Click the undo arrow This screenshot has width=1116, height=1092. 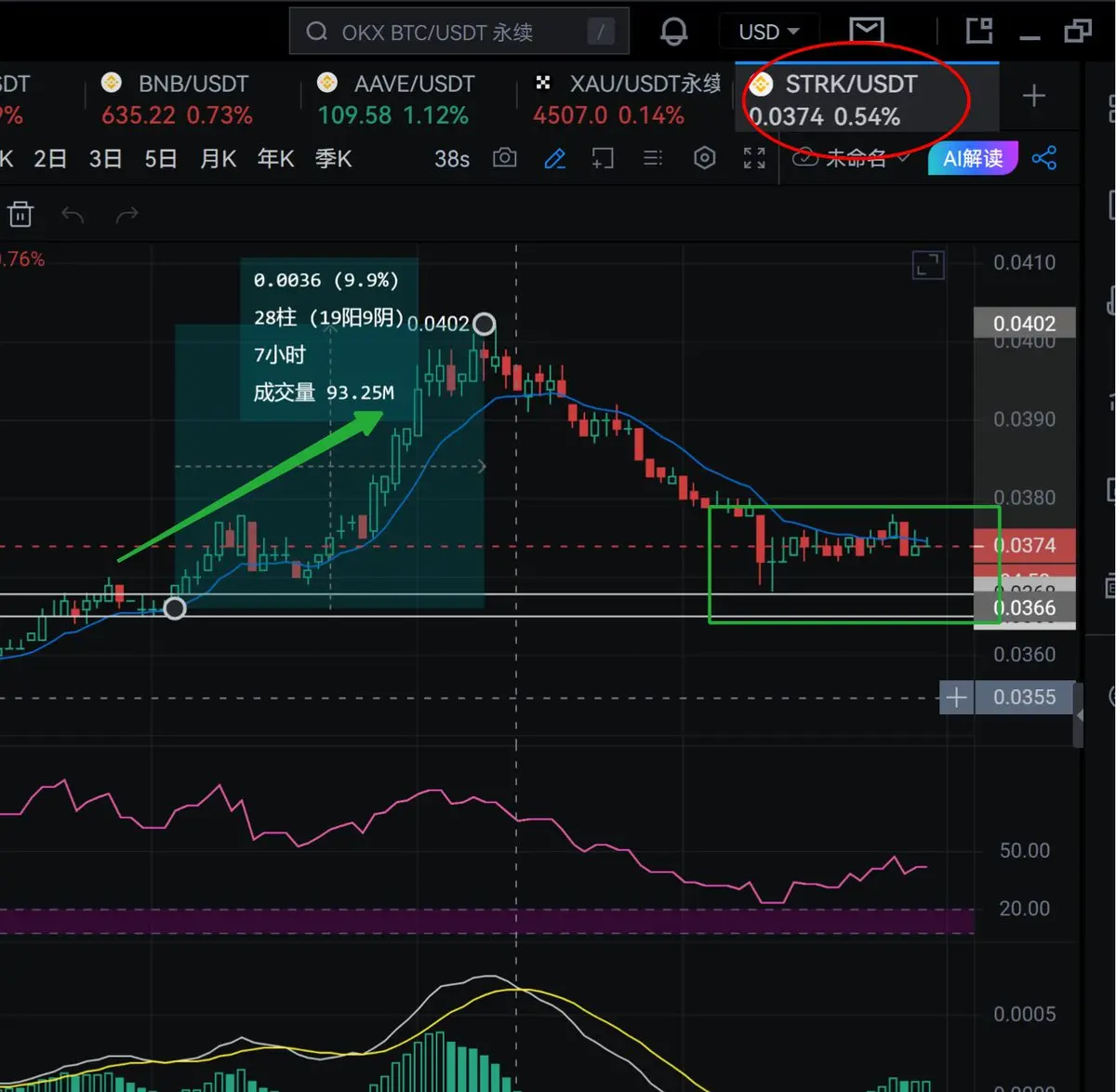tap(73, 215)
